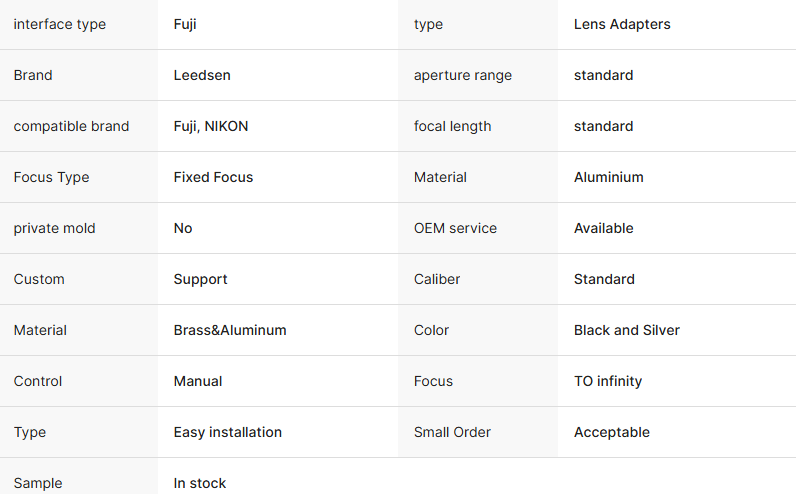Image resolution: width=796 pixels, height=494 pixels.
Task: Click the 'Available' OEM service value
Action: 604,228
